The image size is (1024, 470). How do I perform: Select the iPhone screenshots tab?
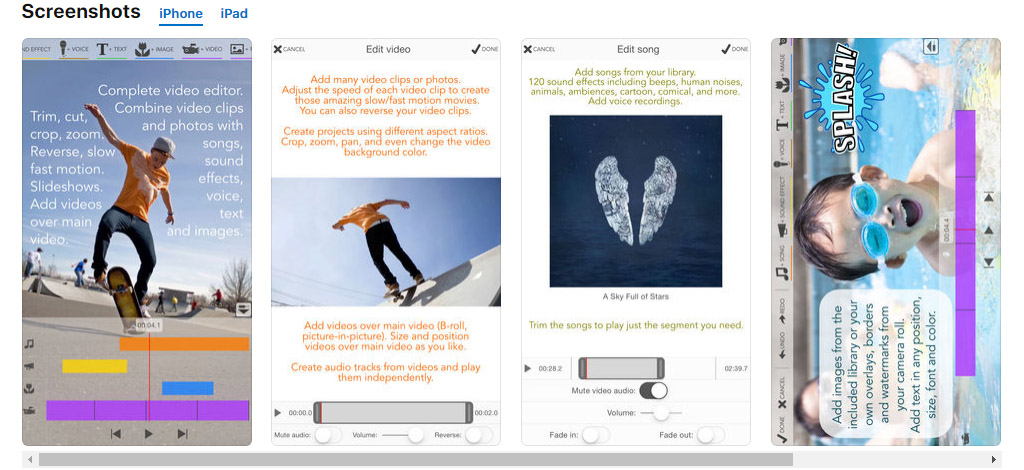181,14
